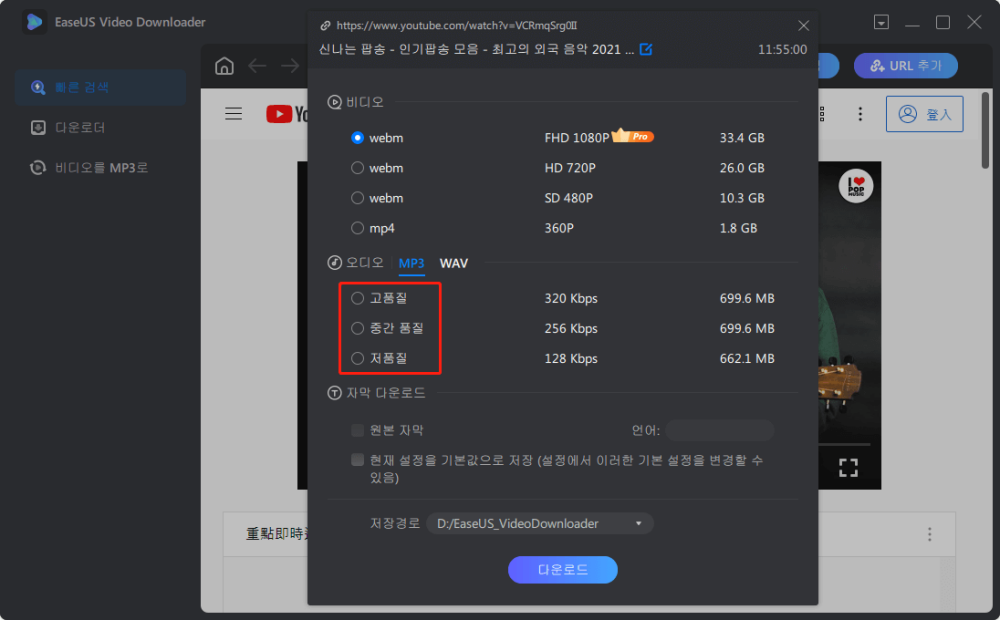Open the three-dot more options menu
This screenshot has height=620, width=1000.
(860, 114)
